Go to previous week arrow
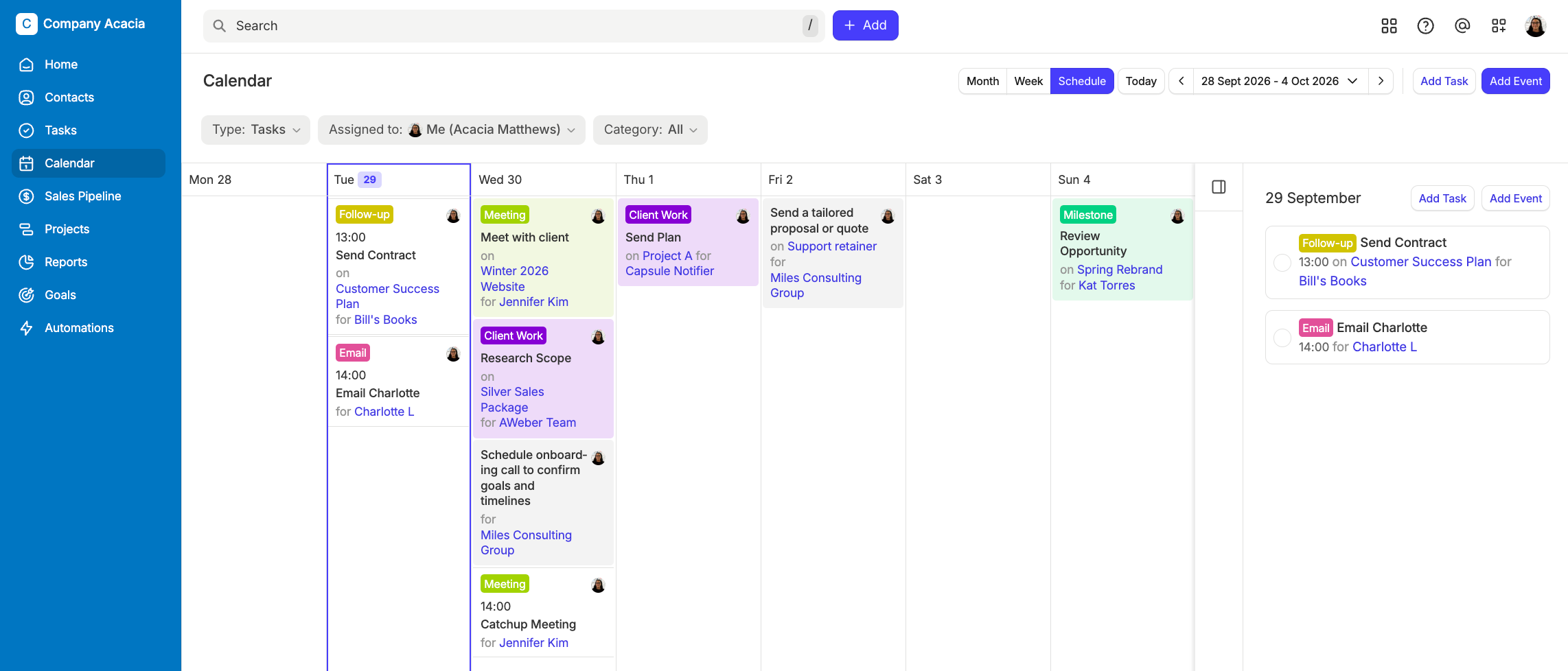This screenshot has width=1568, height=671. [1181, 81]
